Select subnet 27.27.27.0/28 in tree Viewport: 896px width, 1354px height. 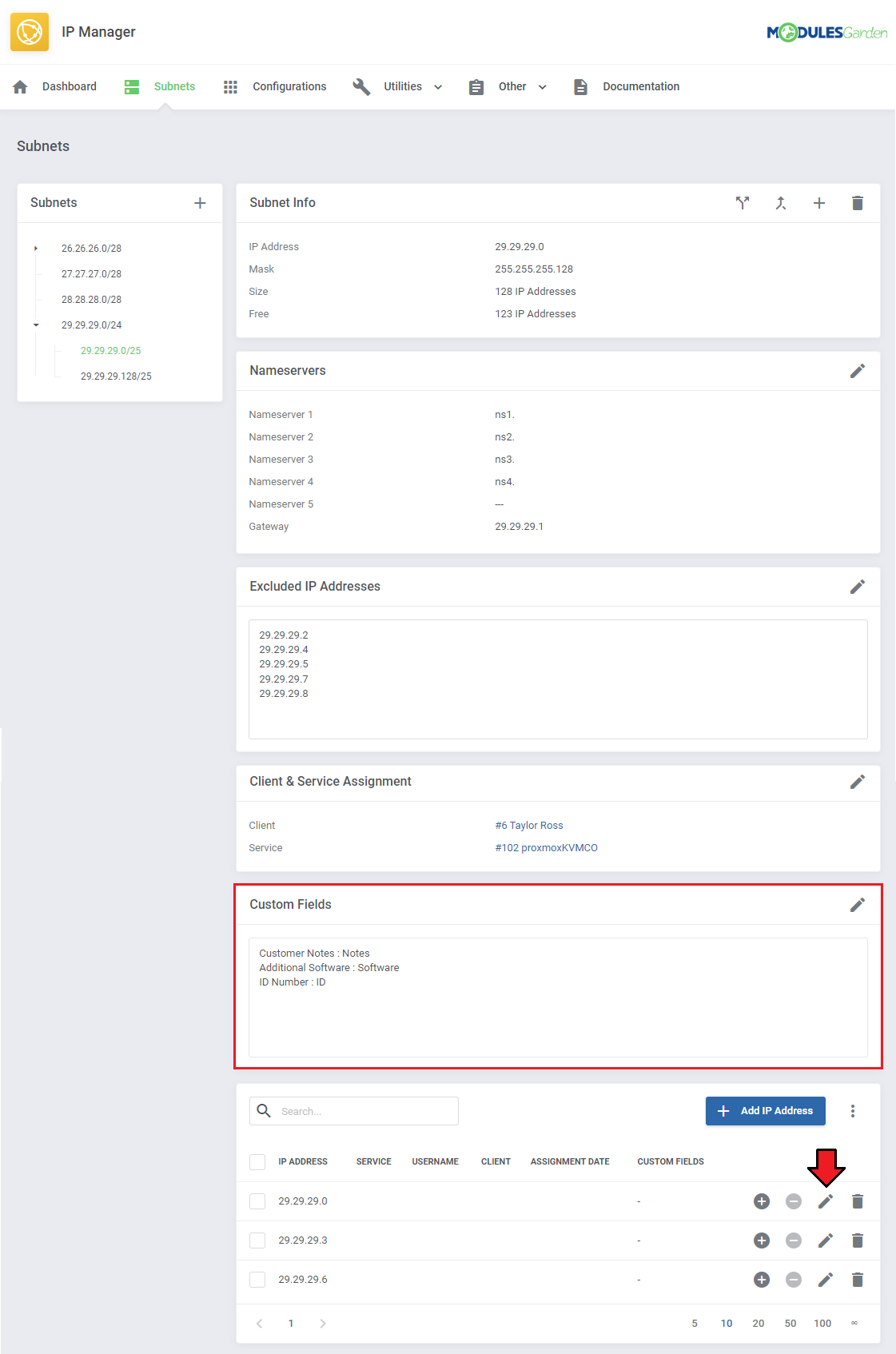coord(91,274)
